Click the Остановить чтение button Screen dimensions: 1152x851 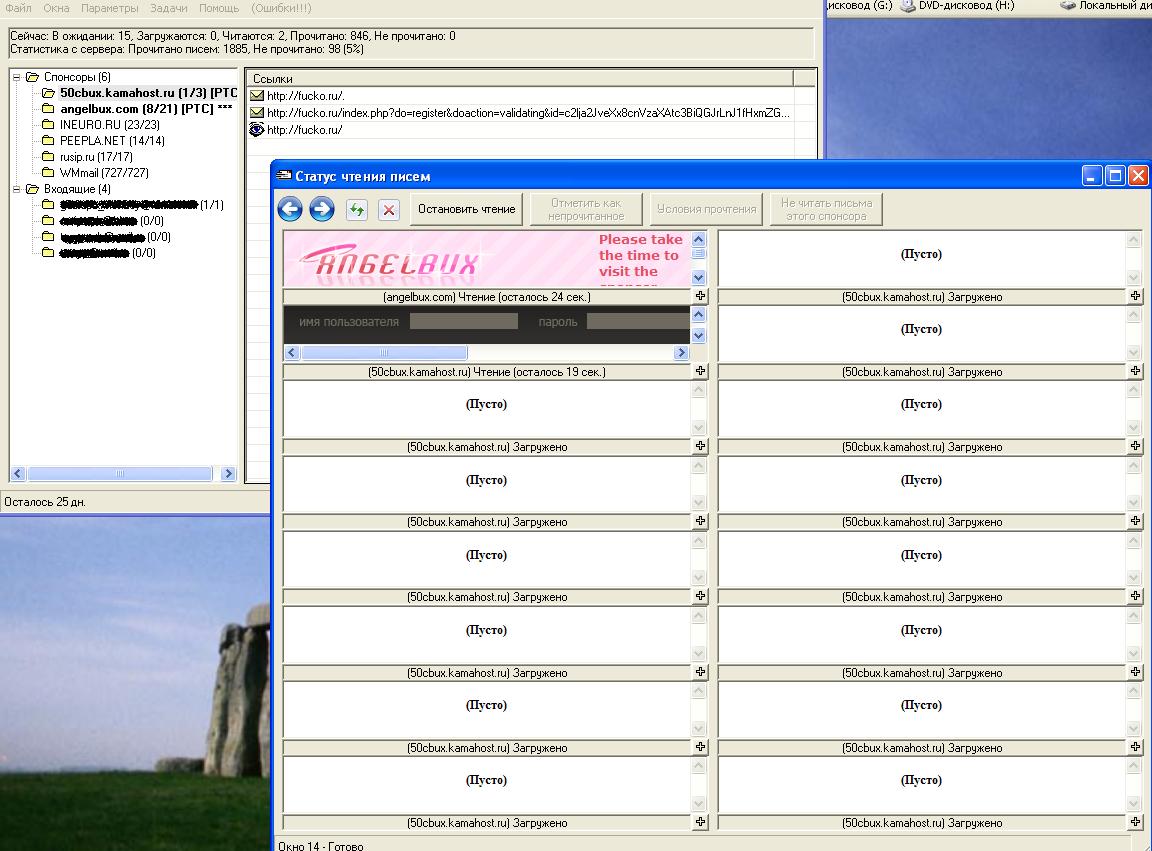(467, 209)
